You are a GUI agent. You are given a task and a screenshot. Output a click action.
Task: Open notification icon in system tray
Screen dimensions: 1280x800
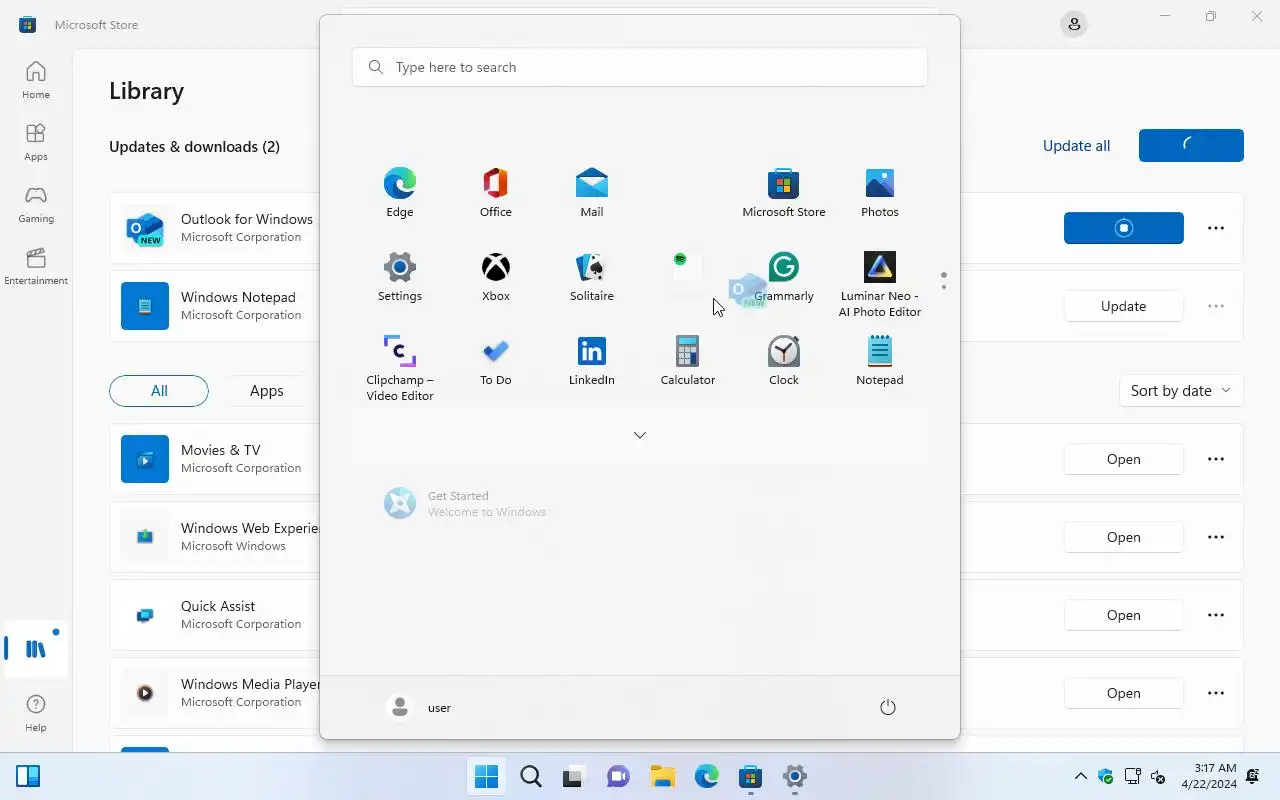[1253, 776]
